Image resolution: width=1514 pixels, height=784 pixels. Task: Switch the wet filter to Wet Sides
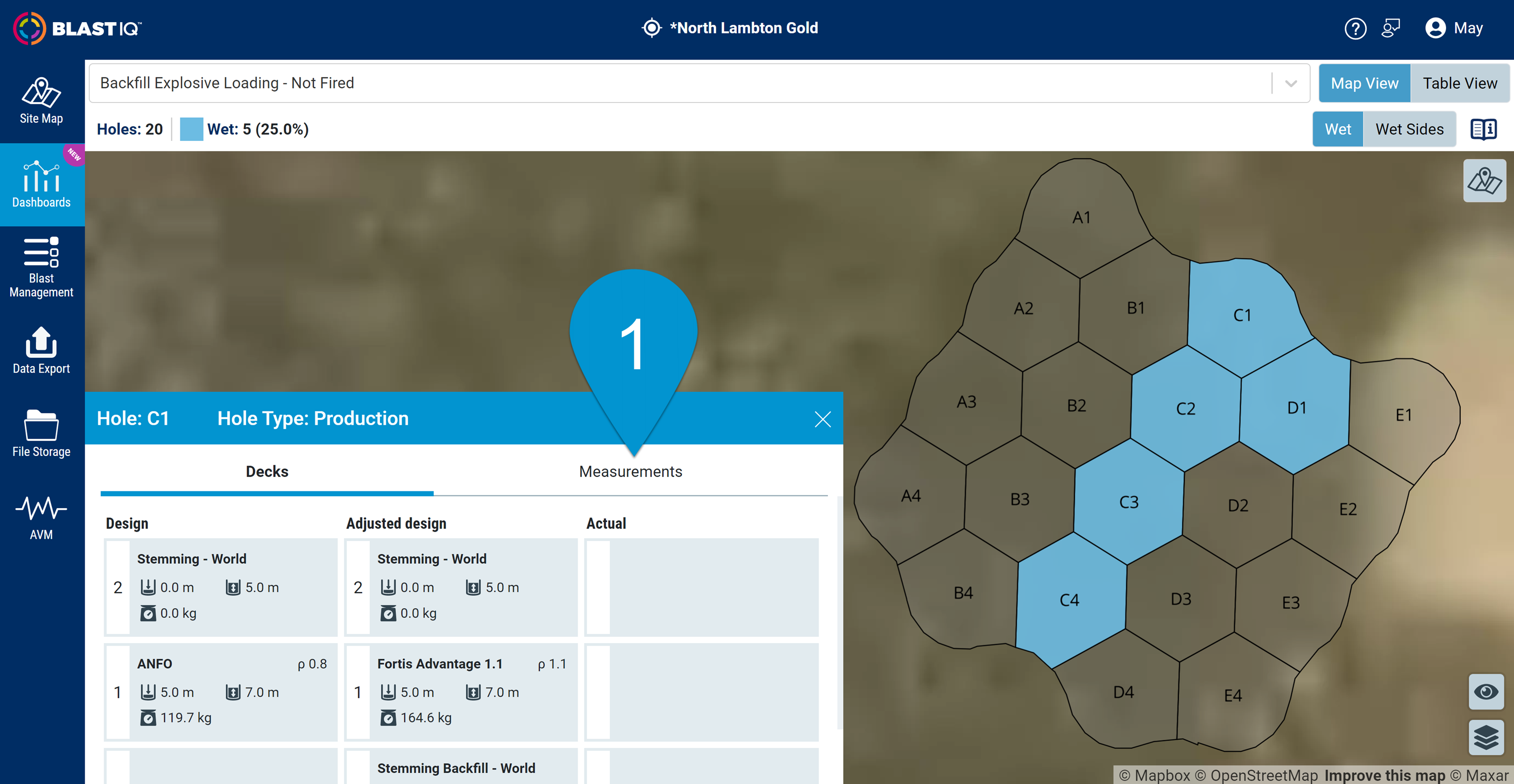1409,129
